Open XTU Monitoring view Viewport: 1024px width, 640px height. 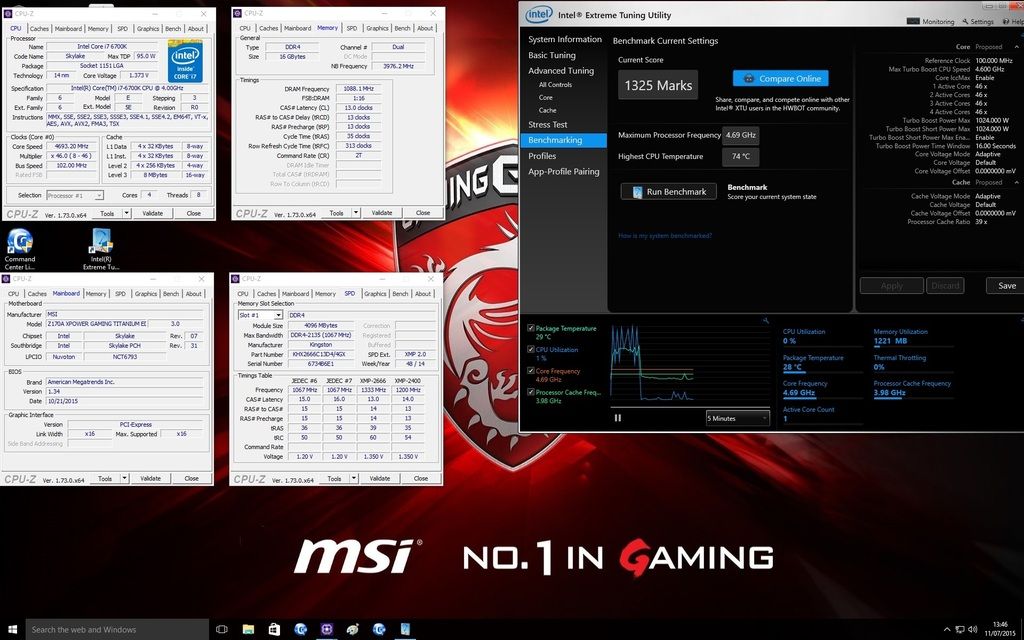[932, 22]
